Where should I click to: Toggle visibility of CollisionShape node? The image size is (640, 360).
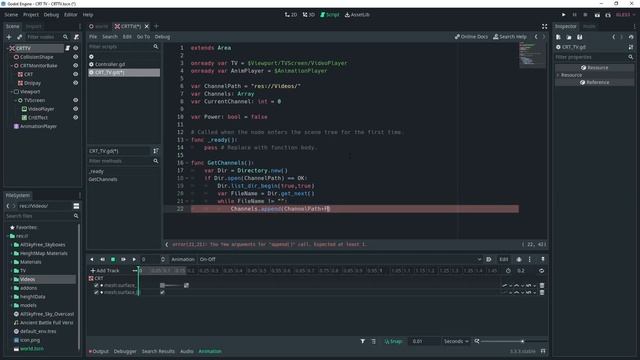(76, 57)
